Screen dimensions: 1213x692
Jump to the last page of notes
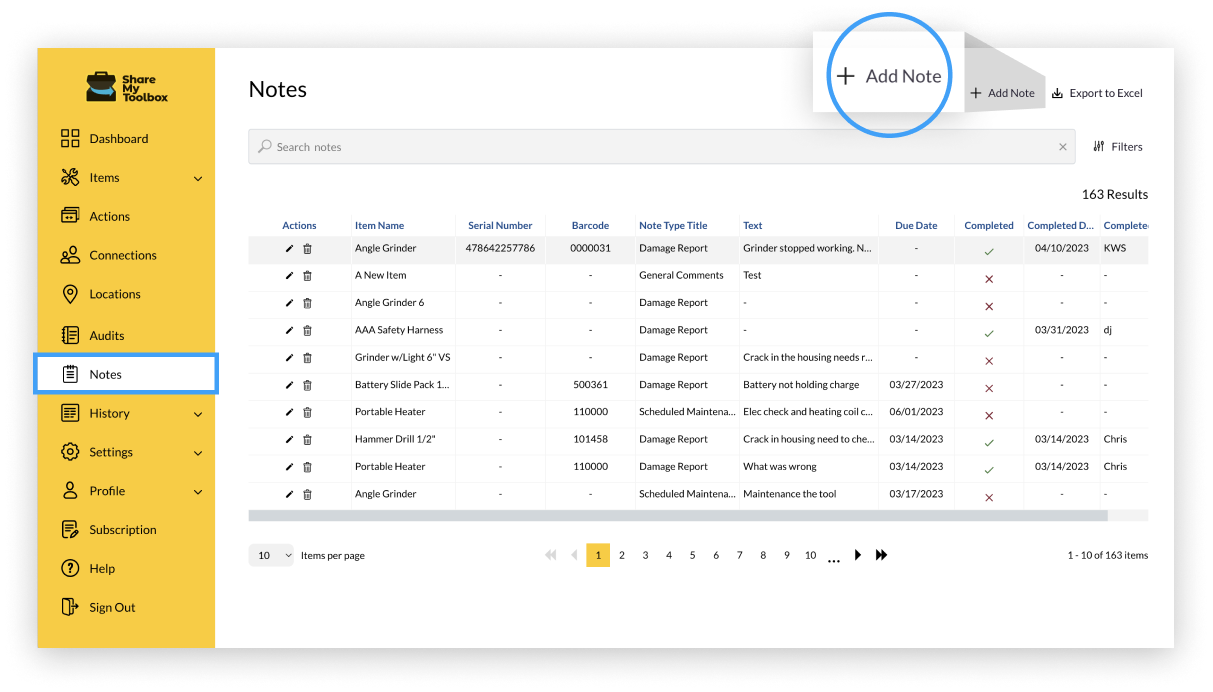coord(881,555)
